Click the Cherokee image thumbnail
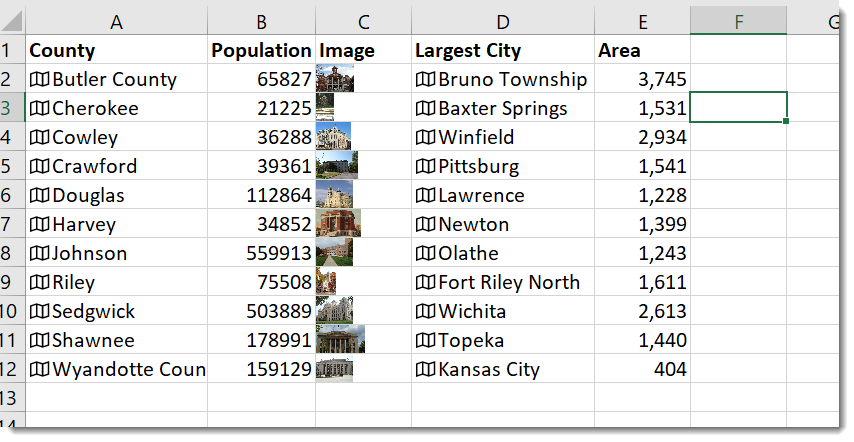The height and width of the screenshot is (442, 854). point(325,107)
